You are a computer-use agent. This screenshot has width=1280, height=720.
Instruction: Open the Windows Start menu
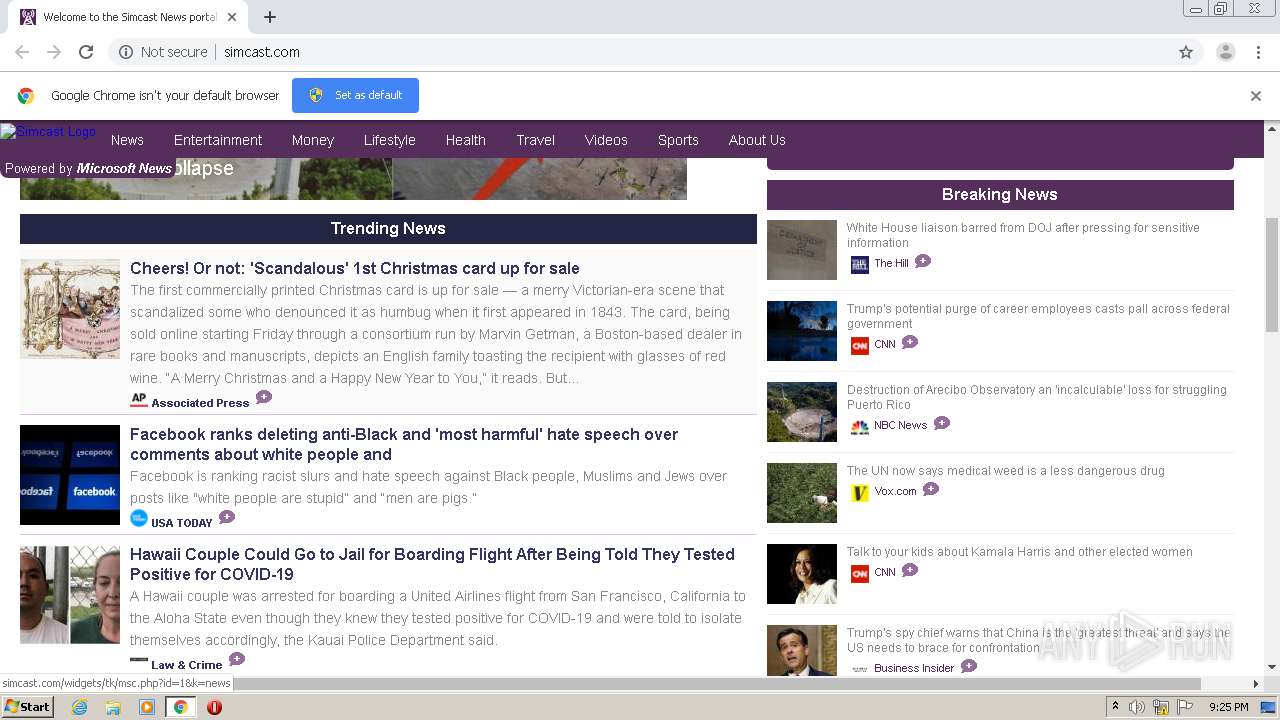pyautogui.click(x=28, y=707)
